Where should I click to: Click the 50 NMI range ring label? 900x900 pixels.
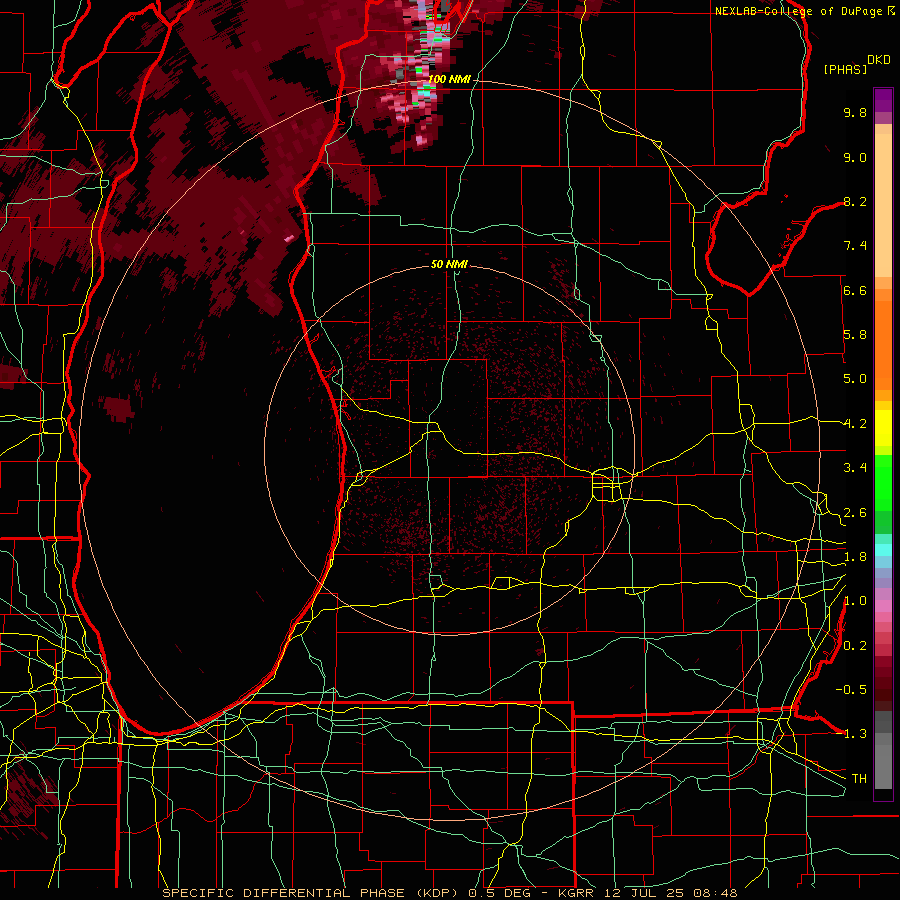click(449, 264)
